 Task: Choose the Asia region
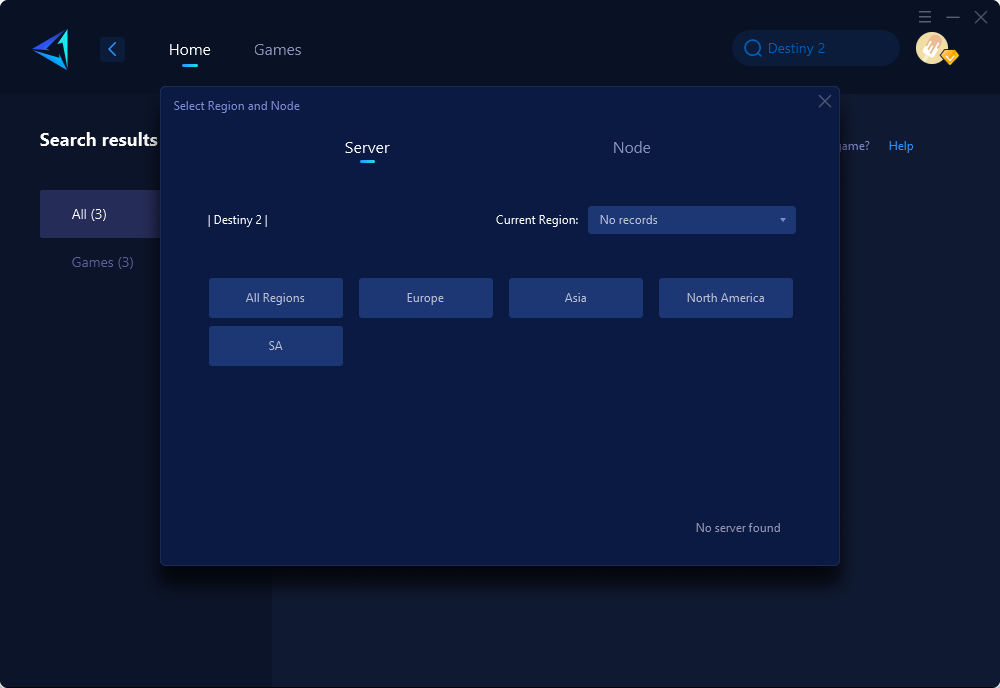575,298
